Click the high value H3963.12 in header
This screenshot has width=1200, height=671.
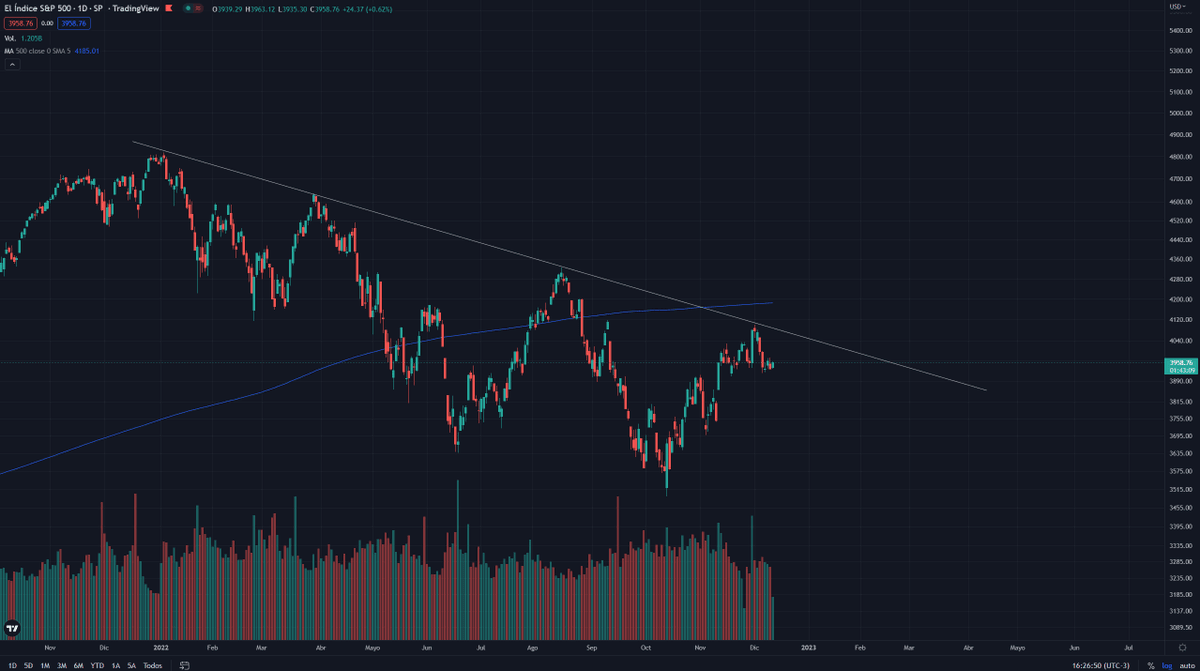pos(259,8)
